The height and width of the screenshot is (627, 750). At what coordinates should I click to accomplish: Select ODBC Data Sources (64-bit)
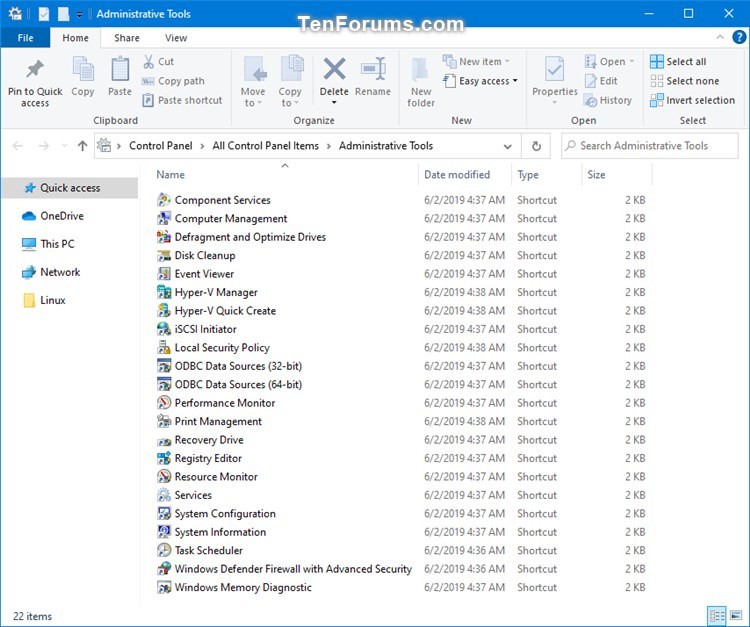click(x=238, y=385)
